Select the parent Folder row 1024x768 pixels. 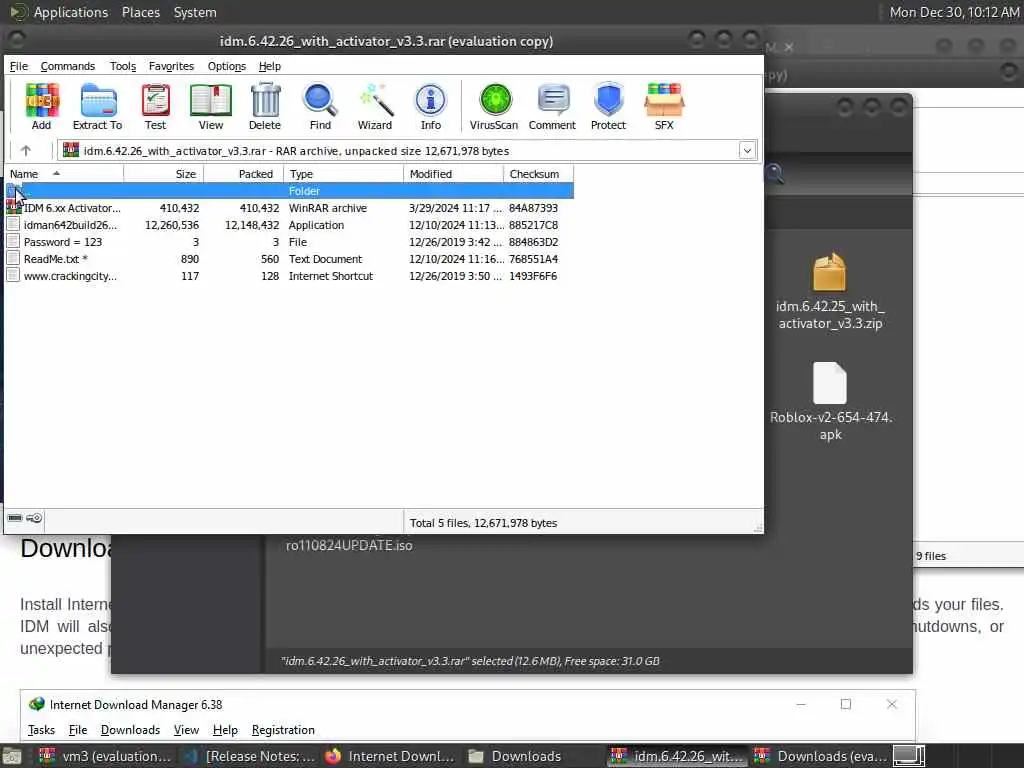coord(289,191)
